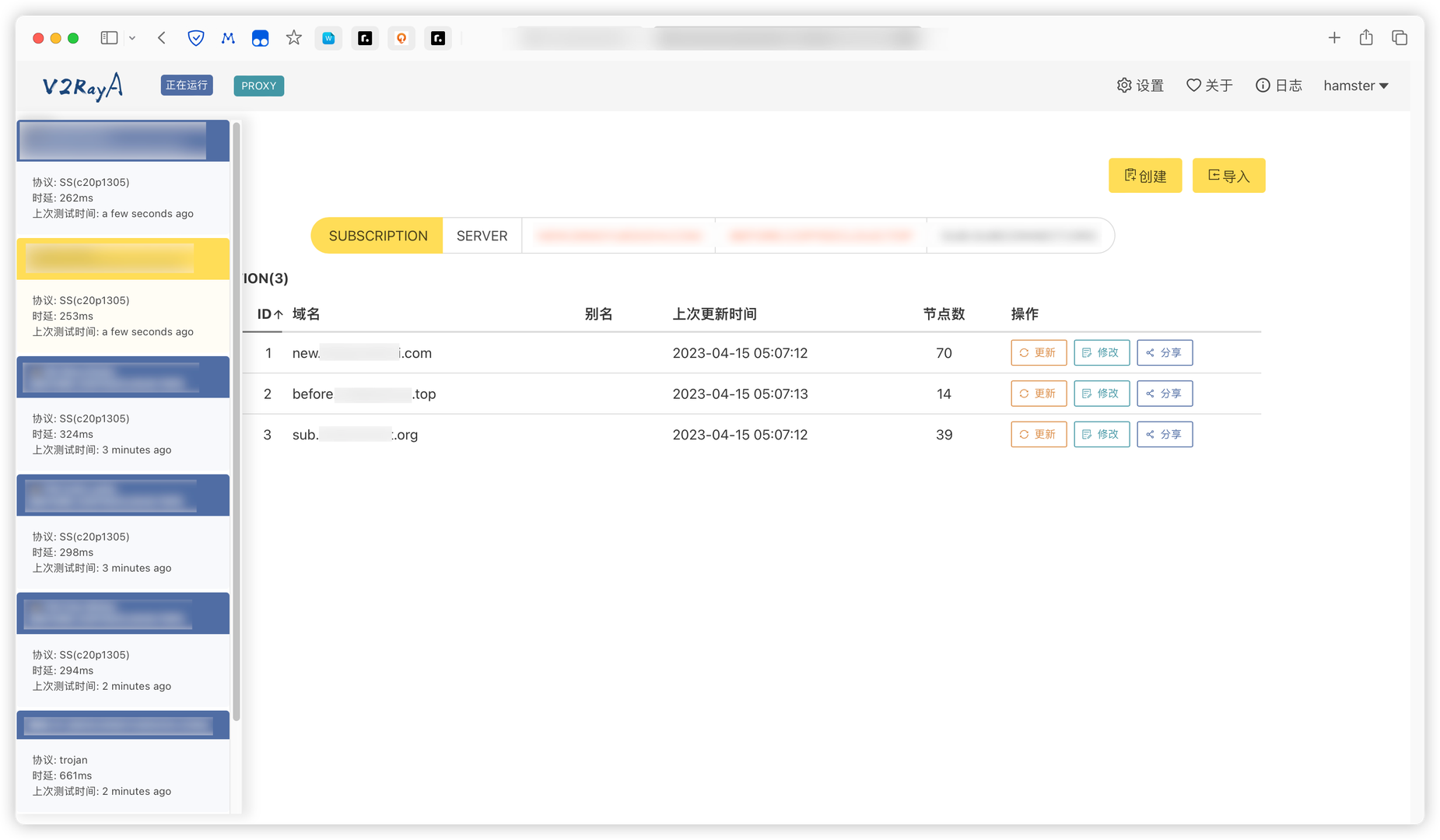Sort table by ID column header
Screen dimensions: 1440x840
(x=269, y=314)
